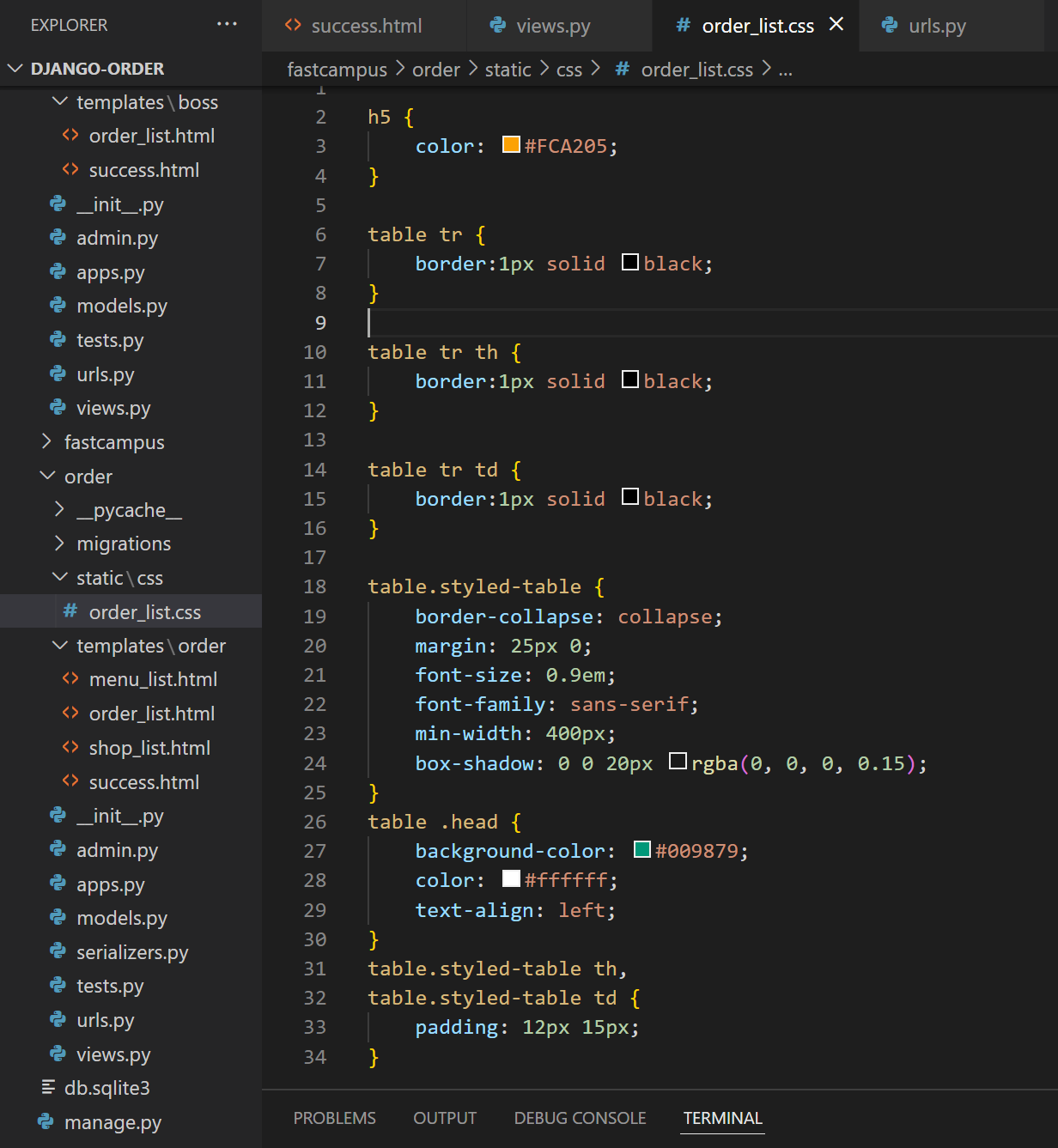
Task: Click HTML icon on success.html tab
Action: pos(293,25)
